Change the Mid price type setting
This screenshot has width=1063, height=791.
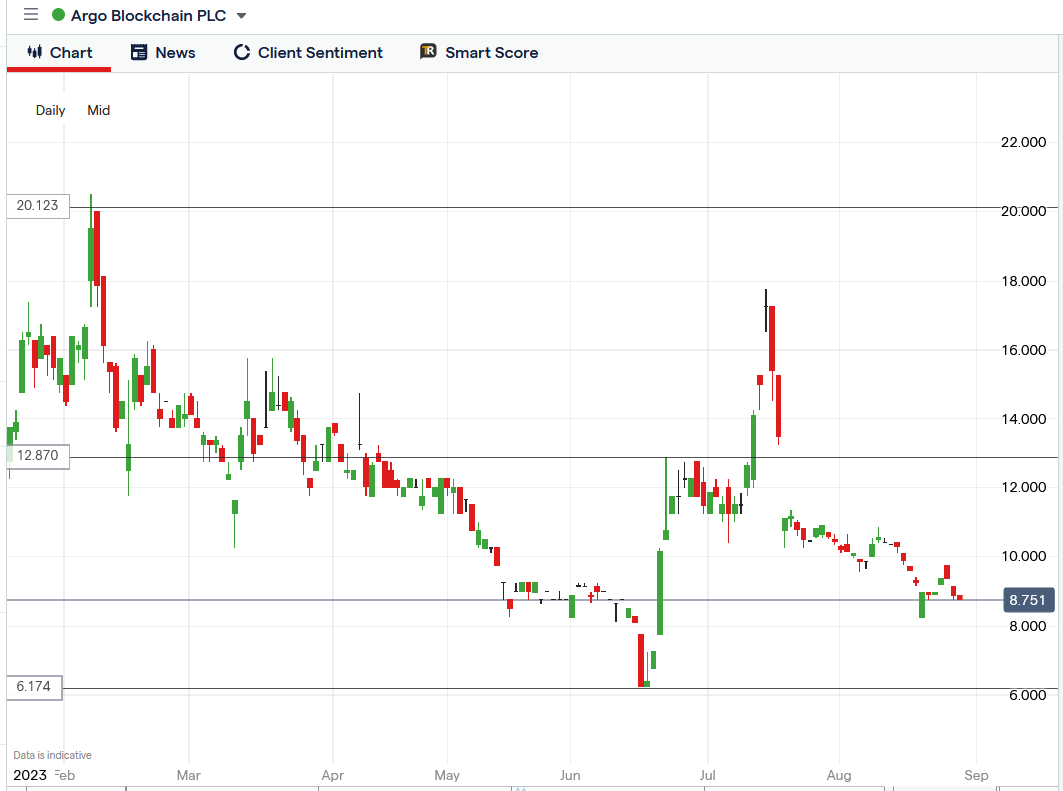point(98,110)
